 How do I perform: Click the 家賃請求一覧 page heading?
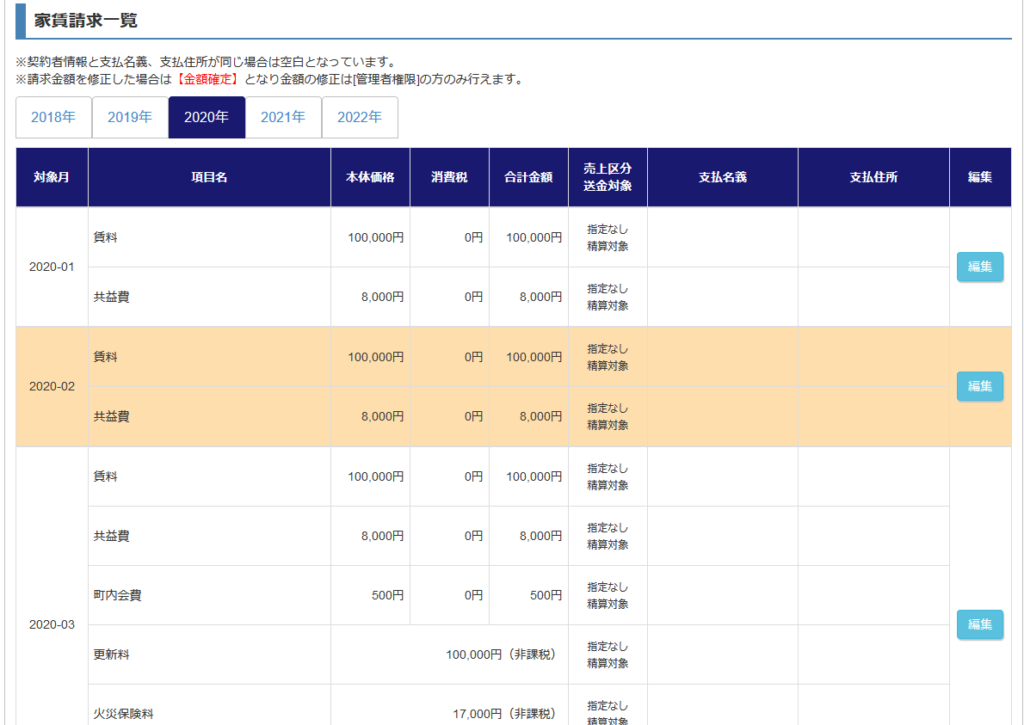86,20
